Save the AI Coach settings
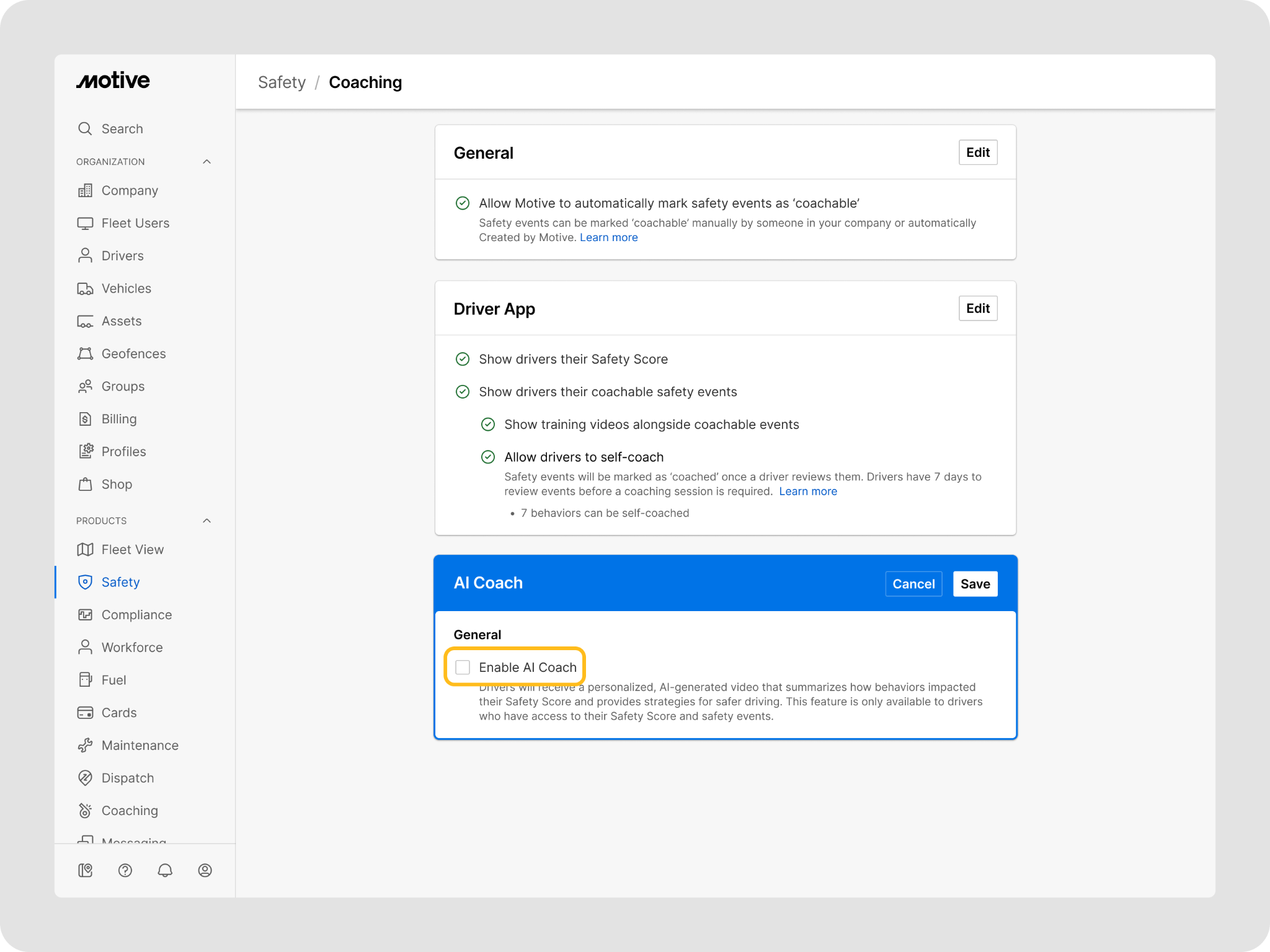The width and height of the screenshot is (1270, 952). click(x=975, y=584)
